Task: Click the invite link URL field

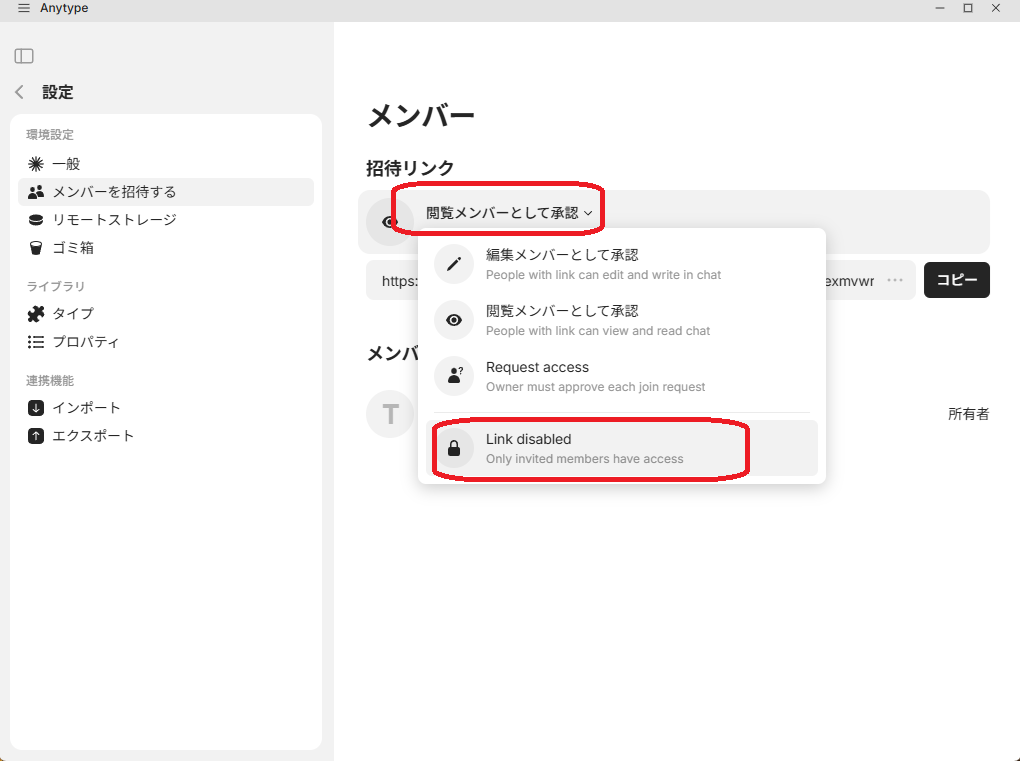Action: [x=395, y=281]
